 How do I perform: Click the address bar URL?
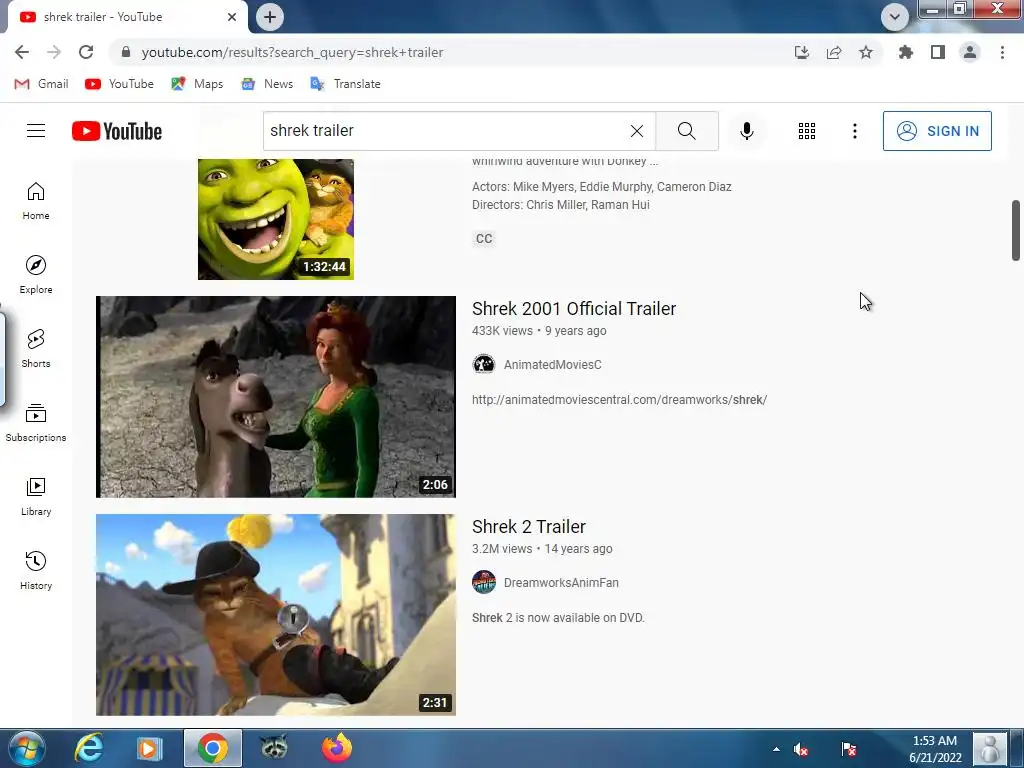point(292,52)
